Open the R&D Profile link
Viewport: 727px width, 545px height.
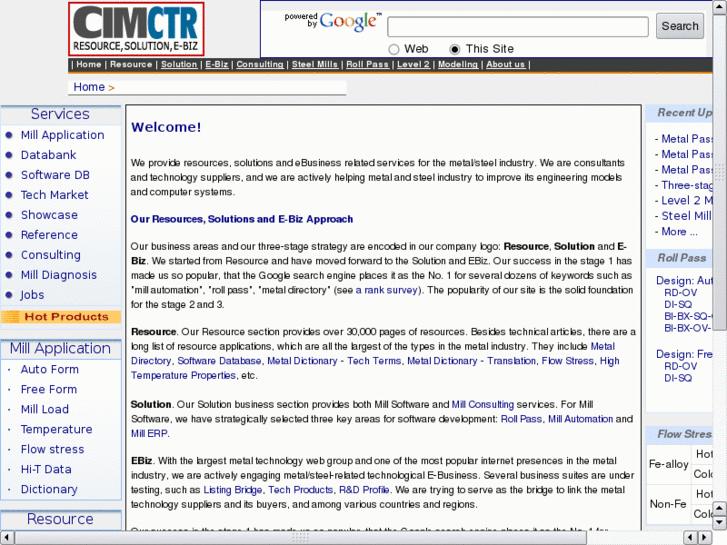point(364,490)
